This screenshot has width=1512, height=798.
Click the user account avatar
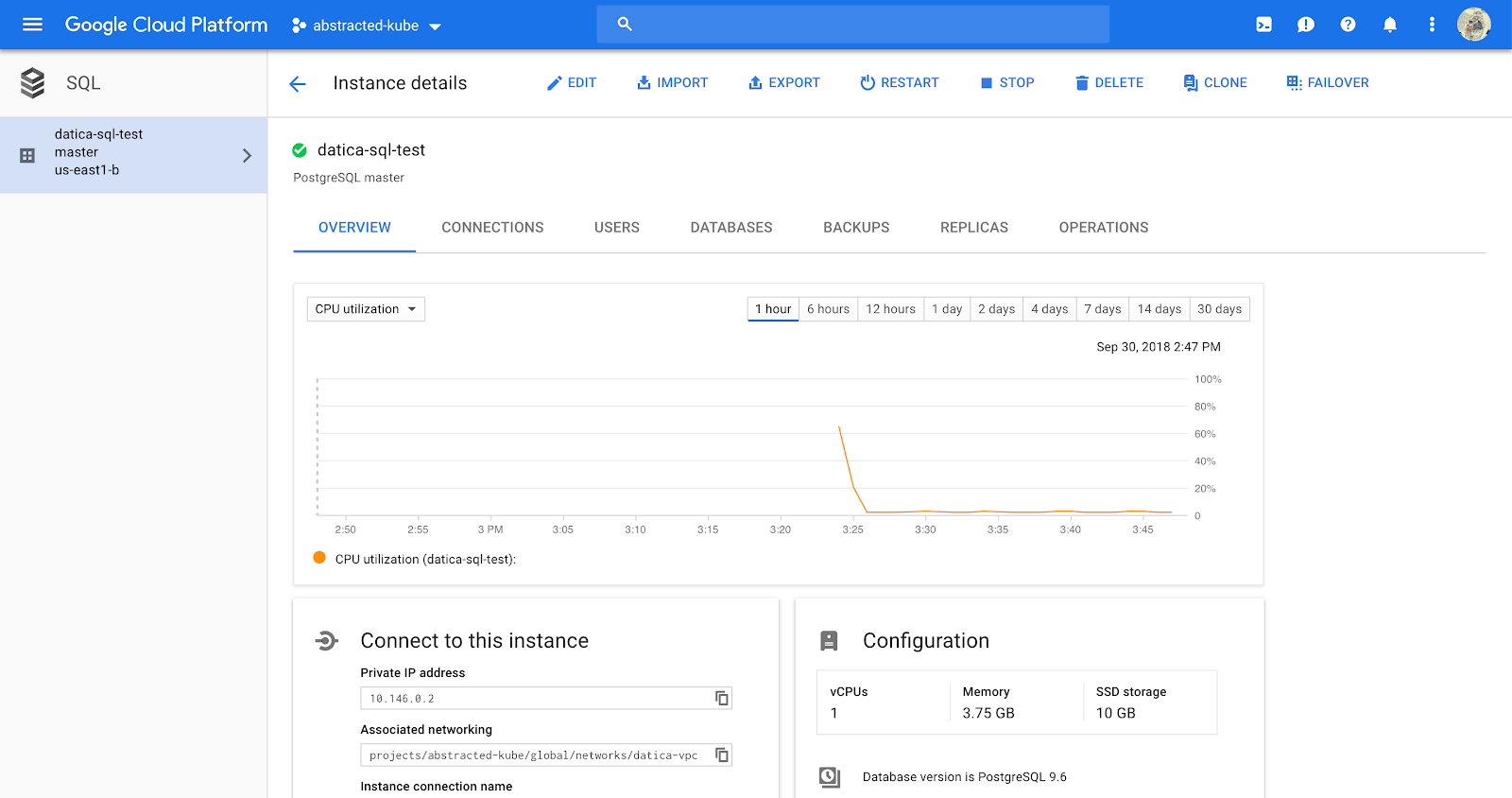coord(1473,25)
